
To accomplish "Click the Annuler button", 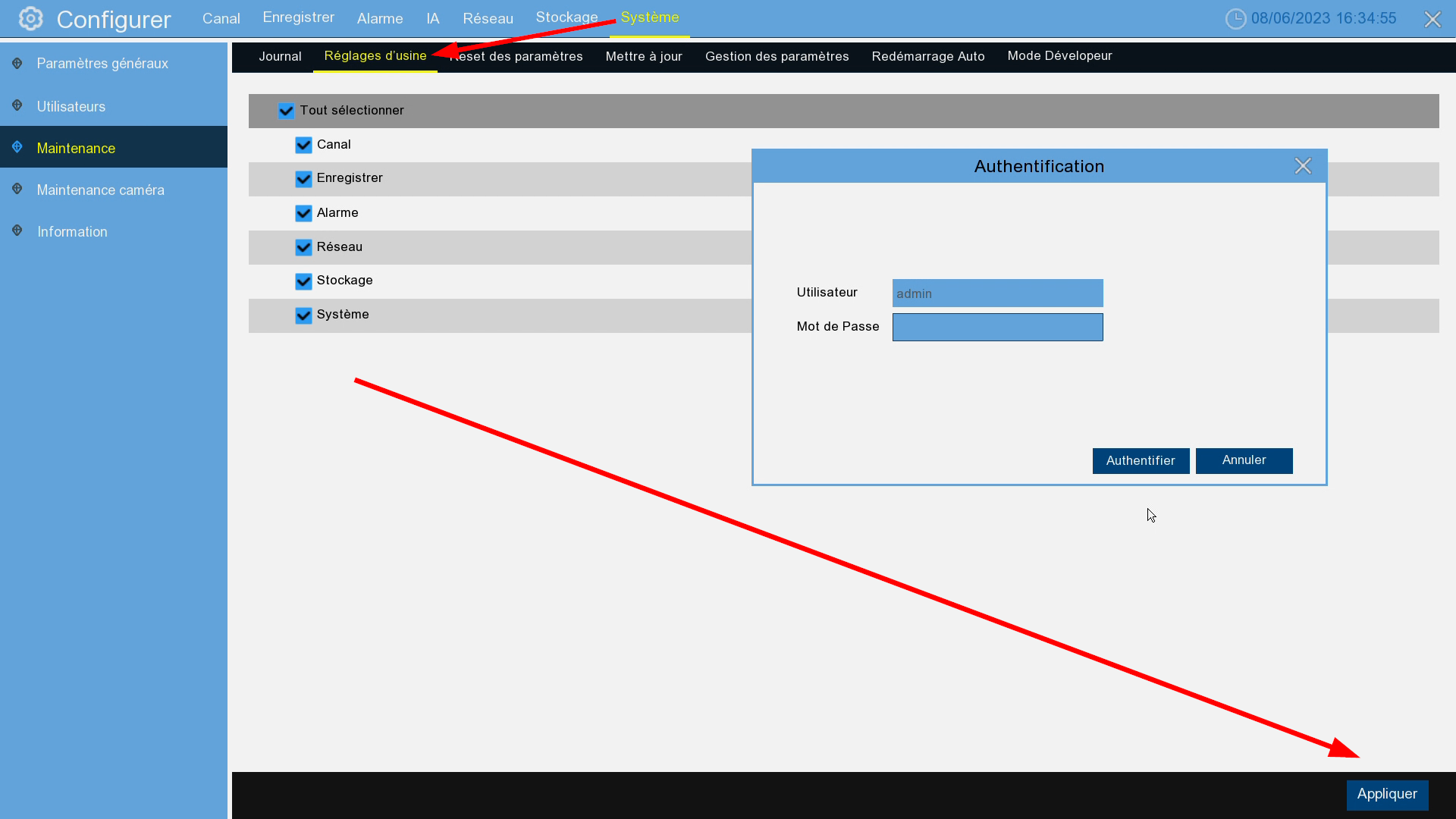I will [1244, 460].
